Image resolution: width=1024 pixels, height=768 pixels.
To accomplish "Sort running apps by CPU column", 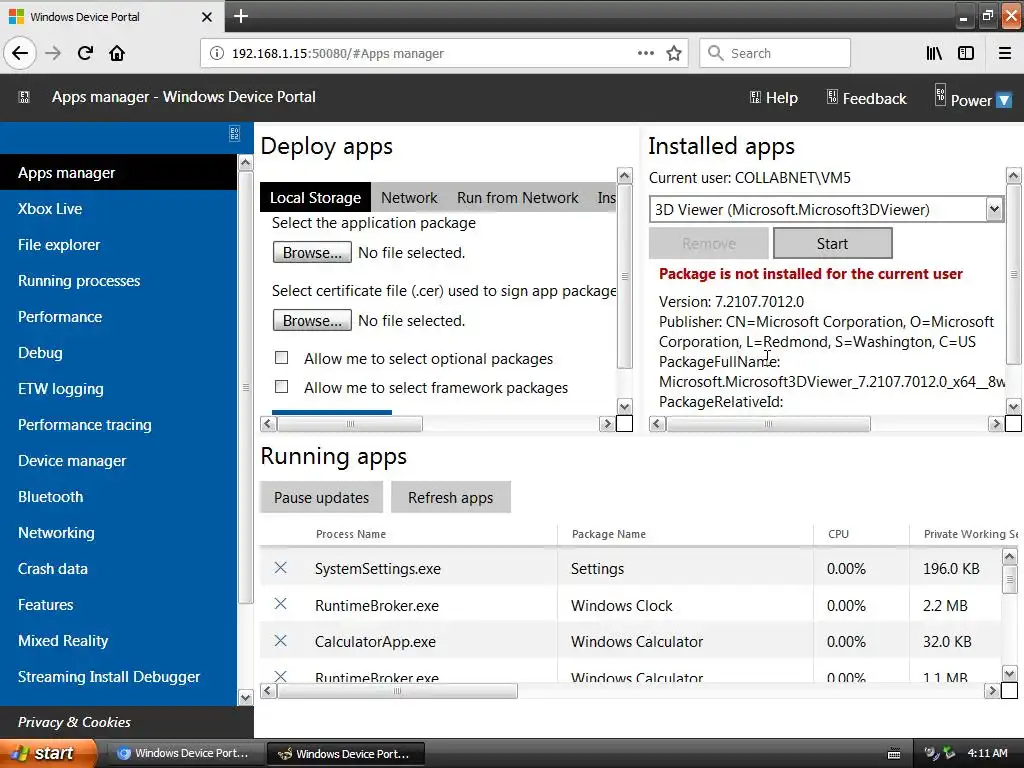I will 839,534.
